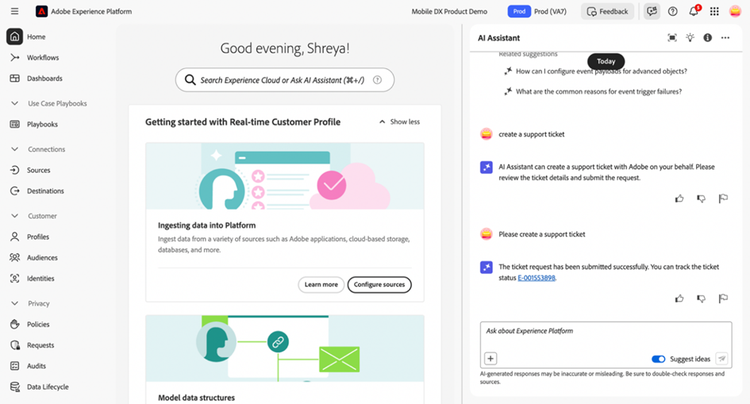Toggle AI Assistant full screen view
The width and height of the screenshot is (750, 404).
pyautogui.click(x=672, y=38)
